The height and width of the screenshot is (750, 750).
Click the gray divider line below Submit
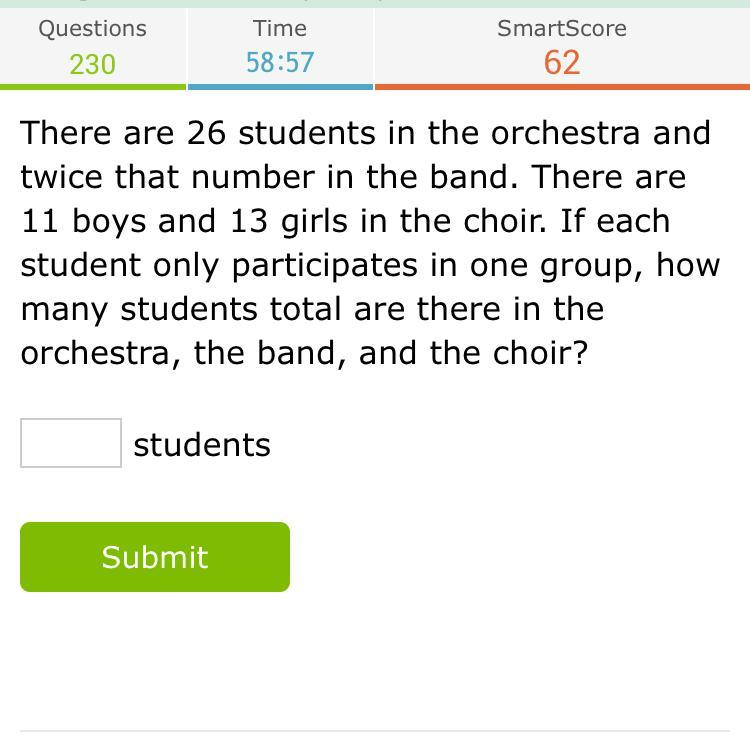pyautogui.click(x=375, y=730)
